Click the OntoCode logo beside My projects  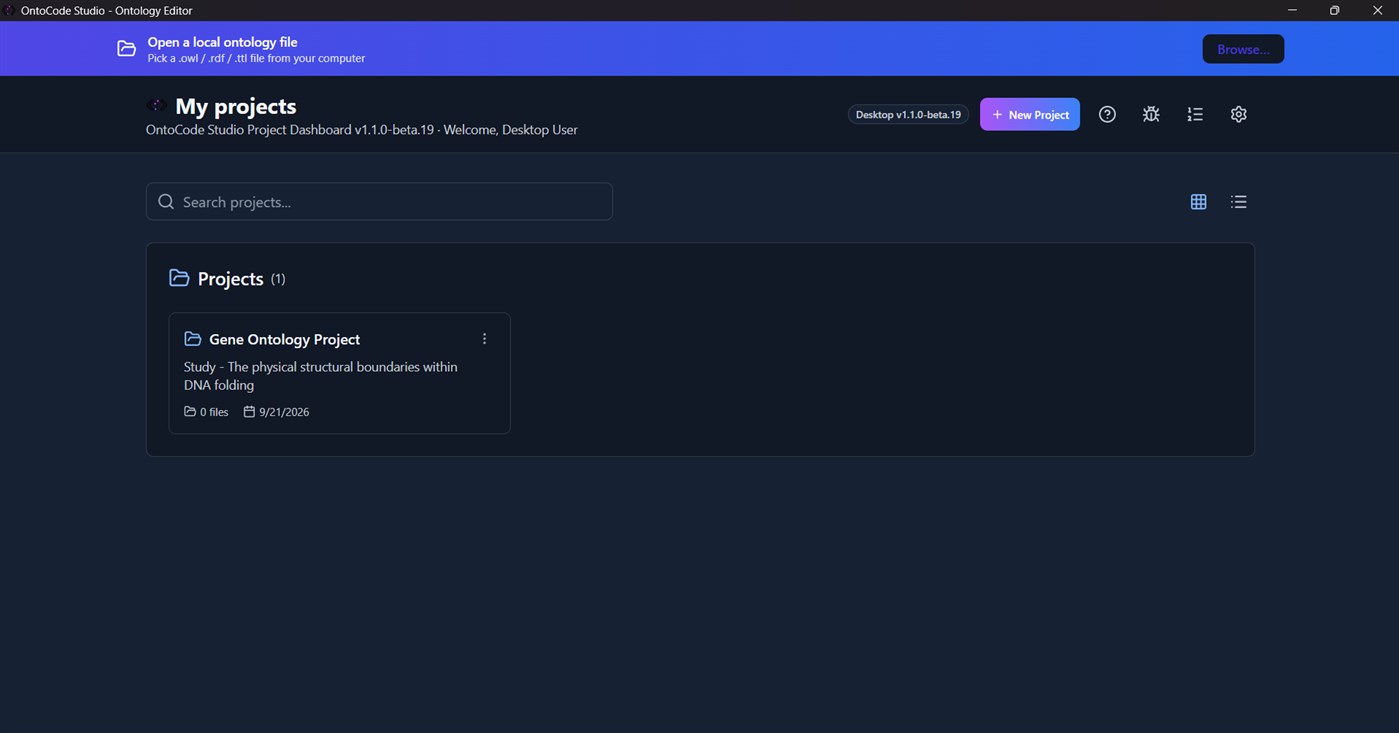coord(155,105)
